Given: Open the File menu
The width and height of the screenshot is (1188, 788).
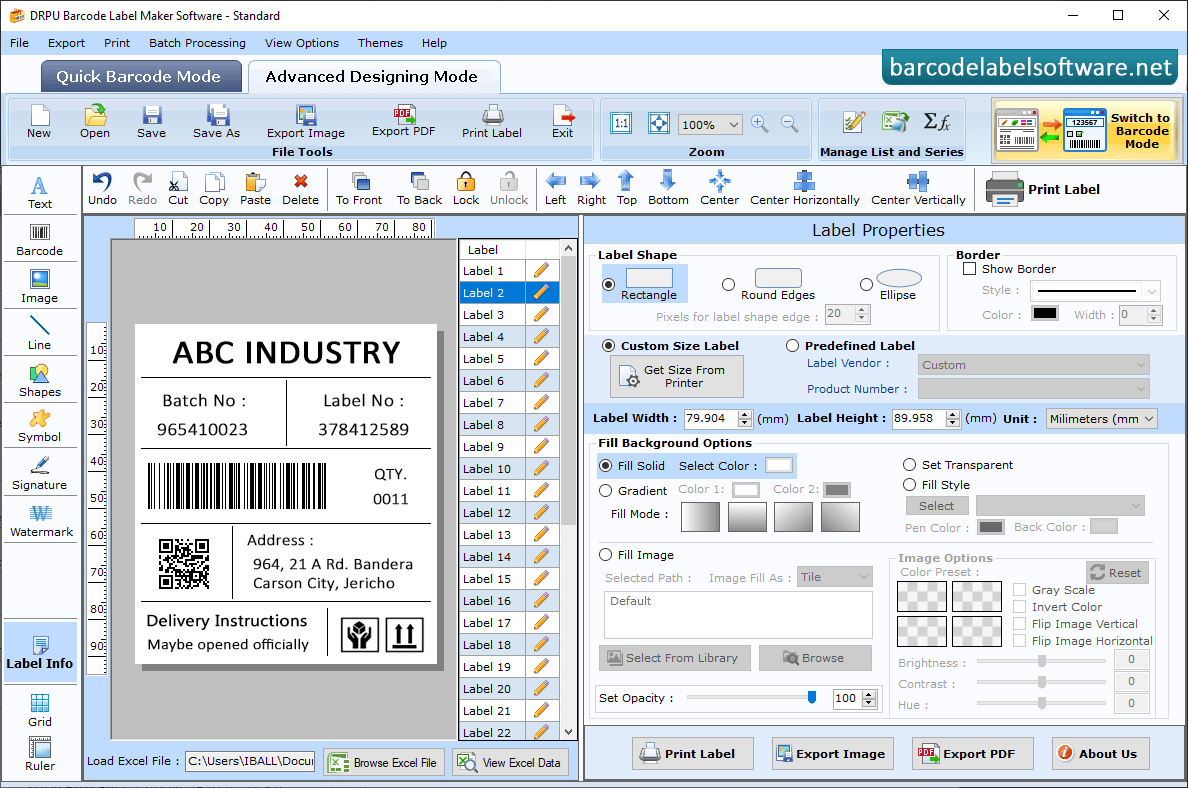Looking at the screenshot, I should 20,43.
